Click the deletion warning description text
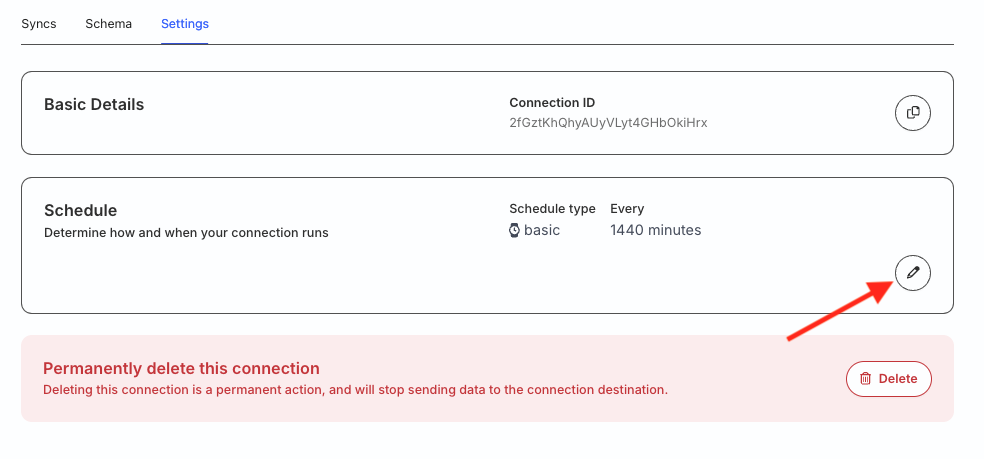Screen dimensions: 984x459 coord(355,390)
